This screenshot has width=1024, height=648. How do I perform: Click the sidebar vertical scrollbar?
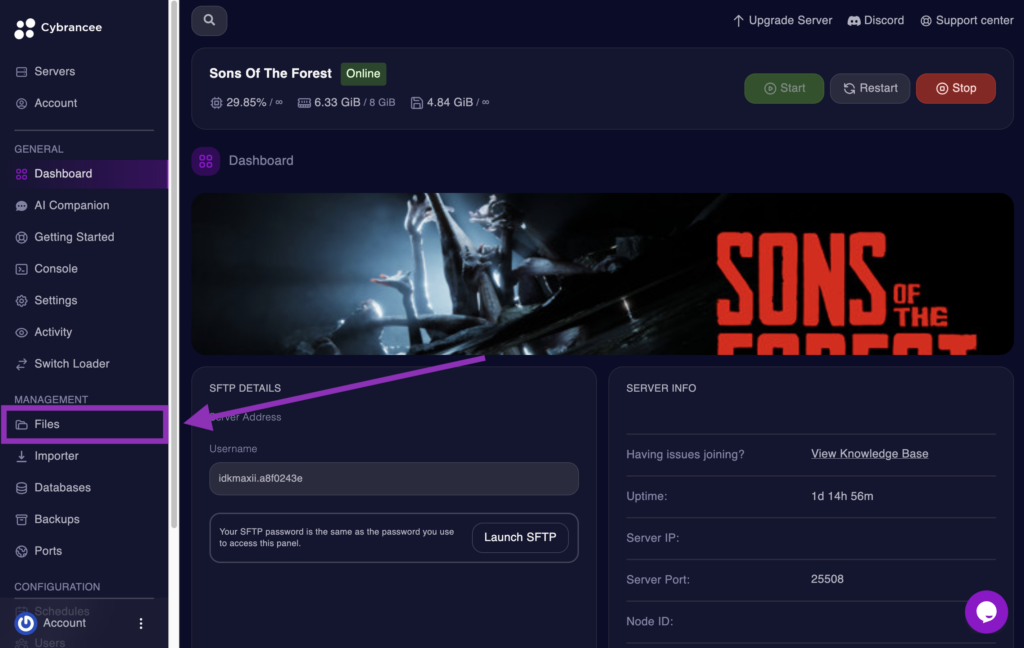click(x=174, y=260)
